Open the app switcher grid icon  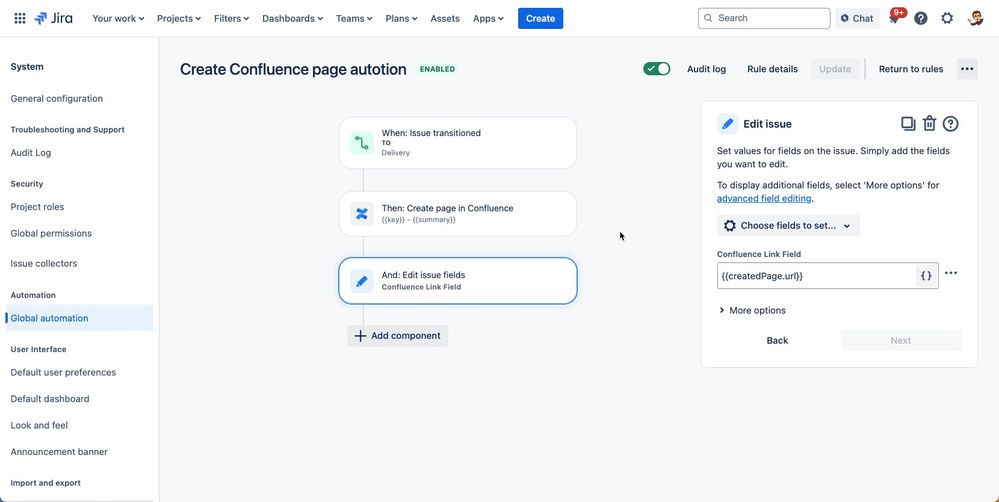[20, 18]
